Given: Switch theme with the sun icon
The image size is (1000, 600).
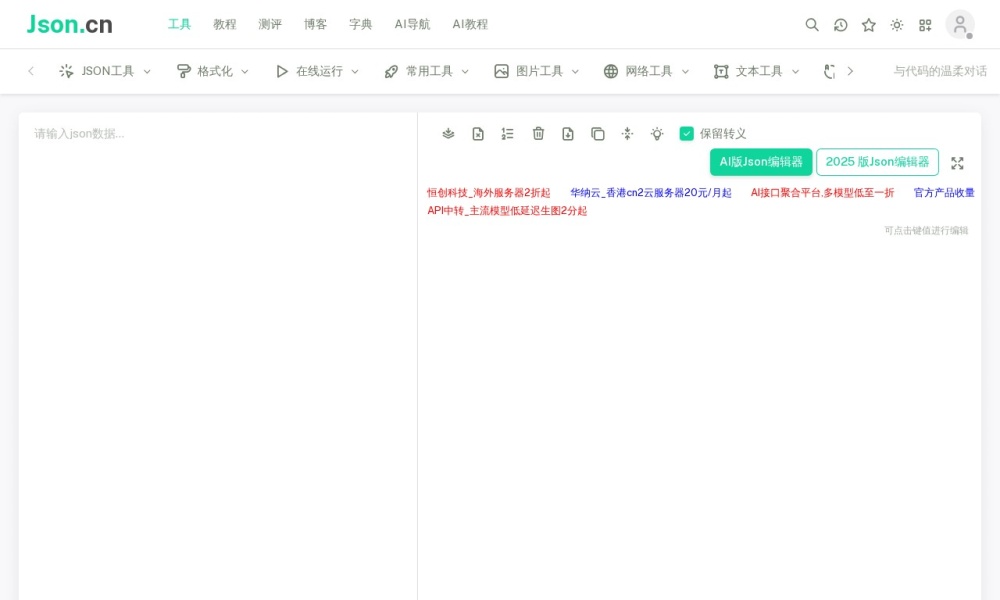Looking at the screenshot, I should click(897, 25).
